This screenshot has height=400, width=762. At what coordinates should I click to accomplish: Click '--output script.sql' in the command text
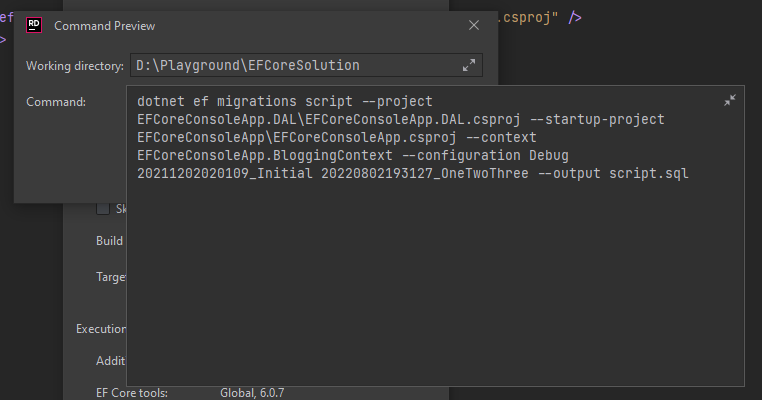click(622, 173)
